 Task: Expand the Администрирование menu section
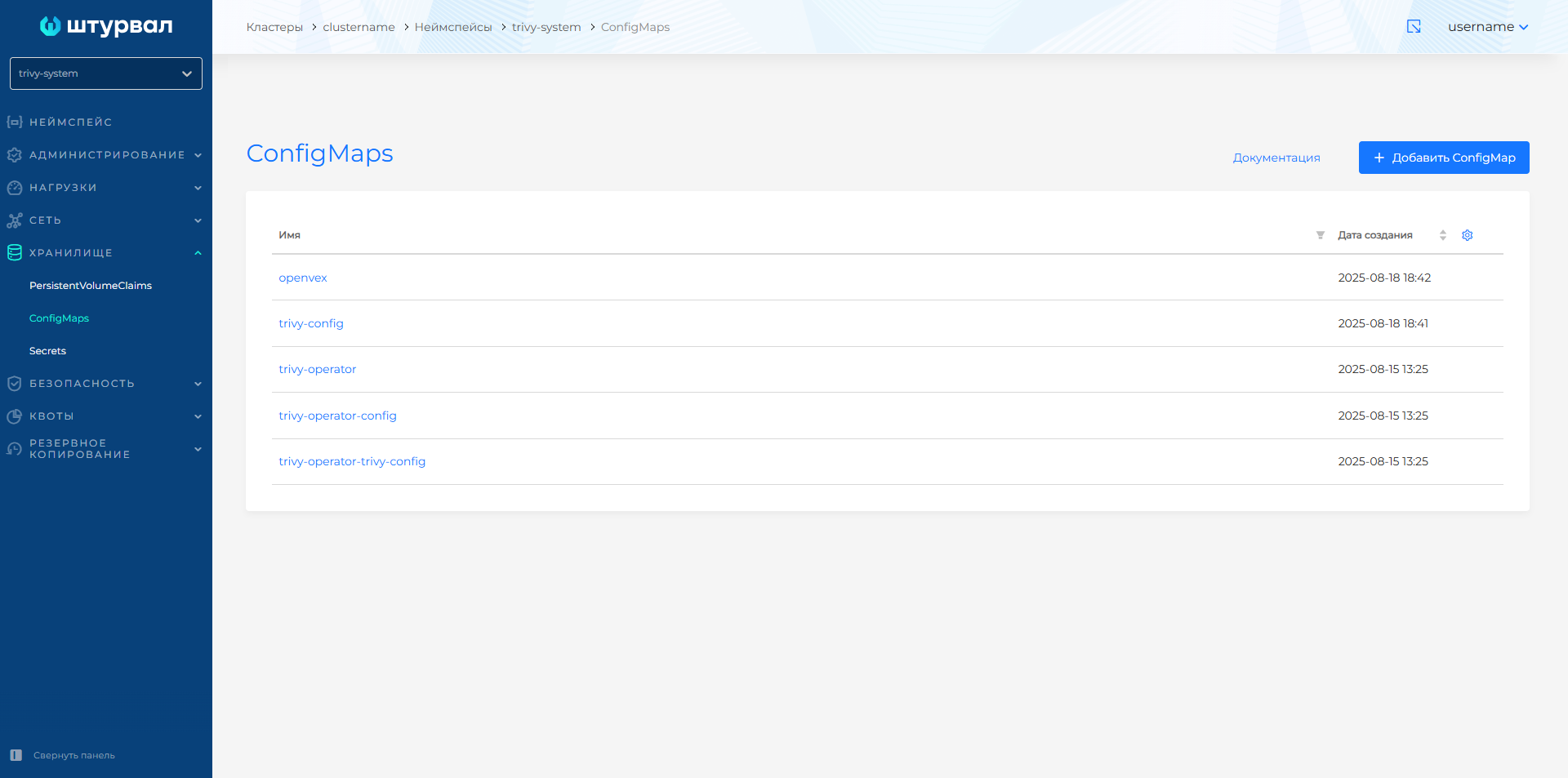pyautogui.click(x=106, y=155)
